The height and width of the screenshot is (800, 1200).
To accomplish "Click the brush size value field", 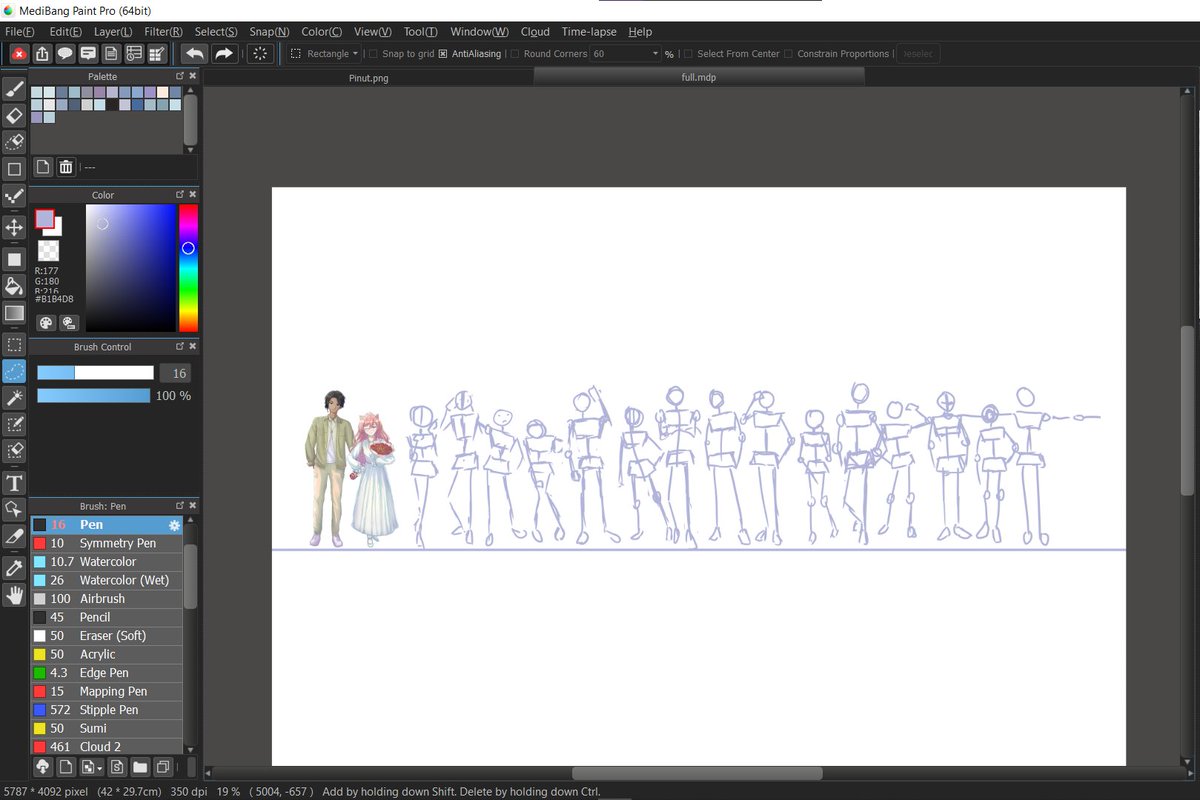I will pyautogui.click(x=175, y=373).
